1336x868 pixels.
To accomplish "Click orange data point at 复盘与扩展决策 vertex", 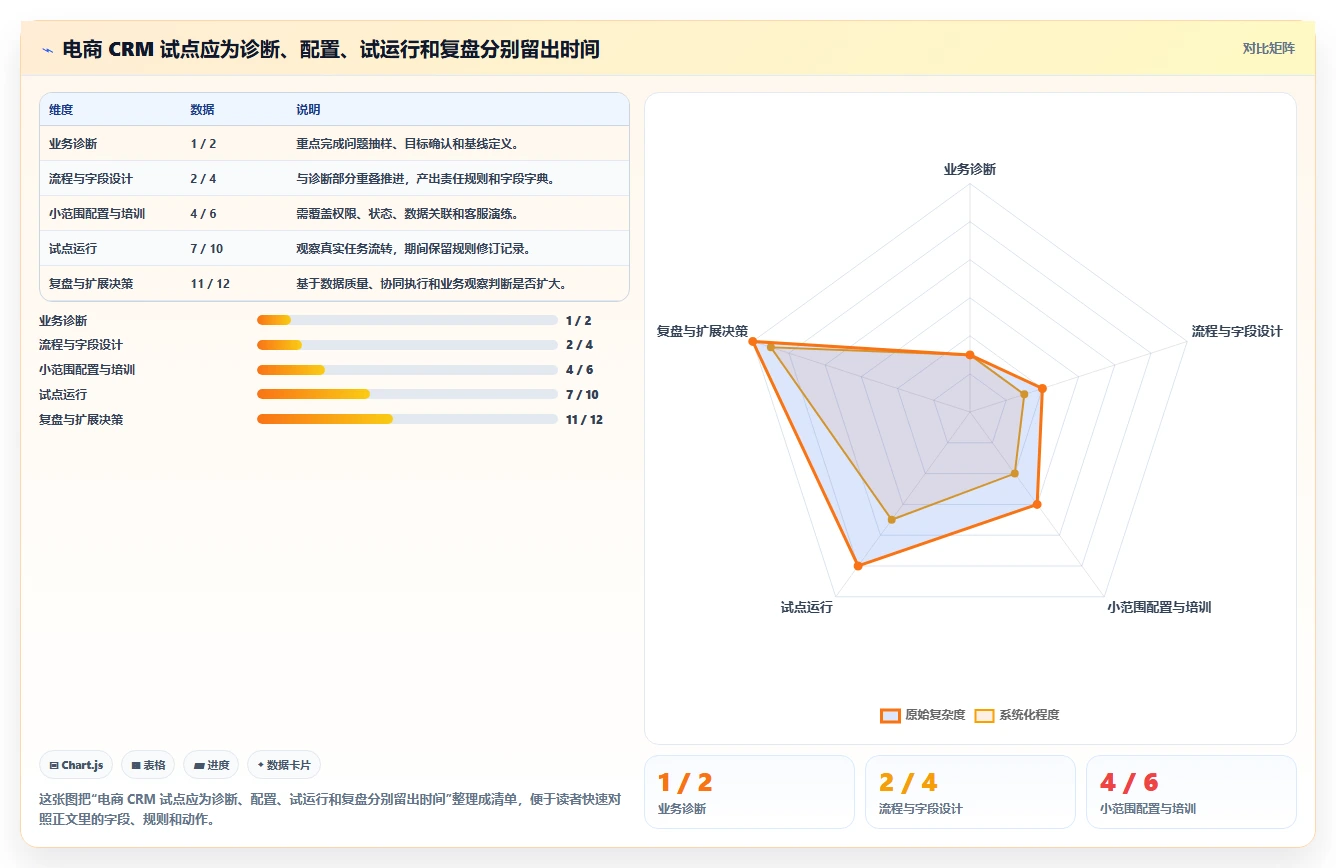I will click(754, 342).
